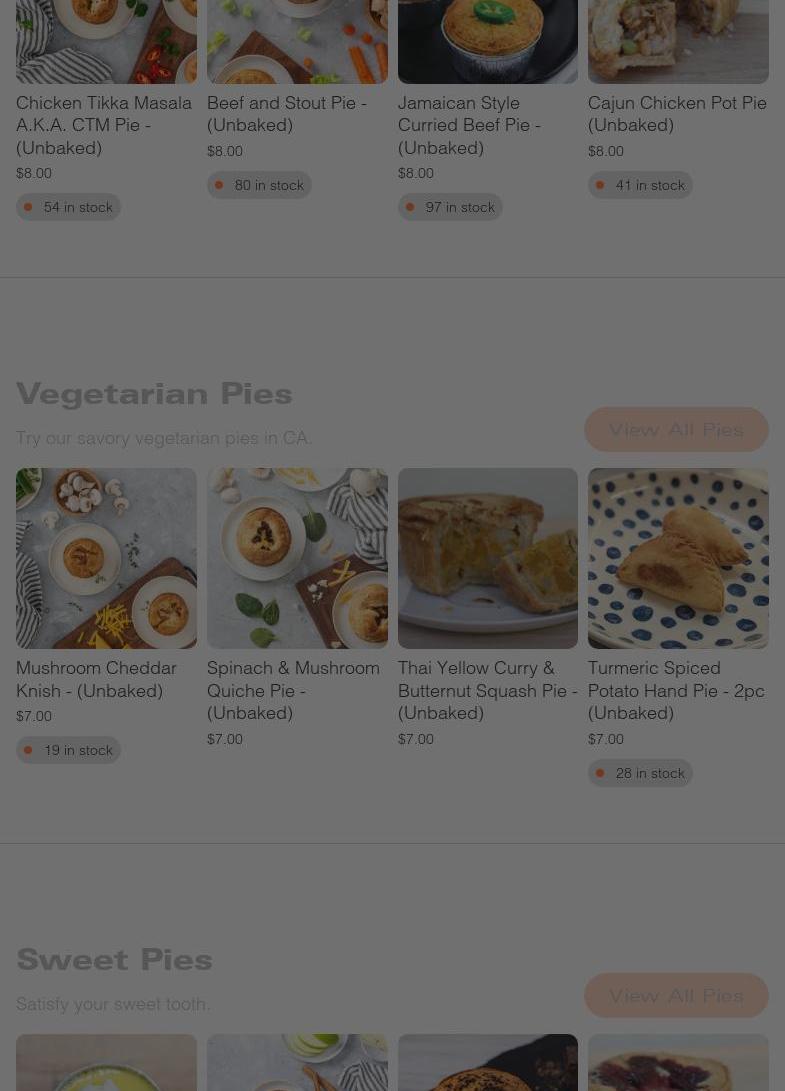Click the Spinach & Mushroom Quiche Pie photo
The height and width of the screenshot is (1091, 785).
click(x=297, y=558)
